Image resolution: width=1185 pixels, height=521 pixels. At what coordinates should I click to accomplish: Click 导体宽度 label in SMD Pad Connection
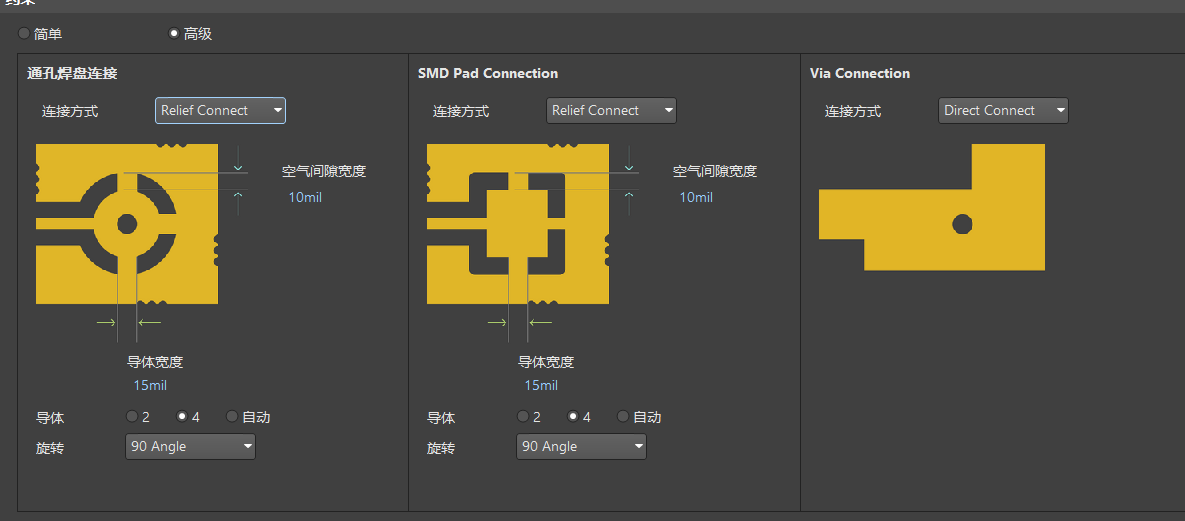point(546,362)
